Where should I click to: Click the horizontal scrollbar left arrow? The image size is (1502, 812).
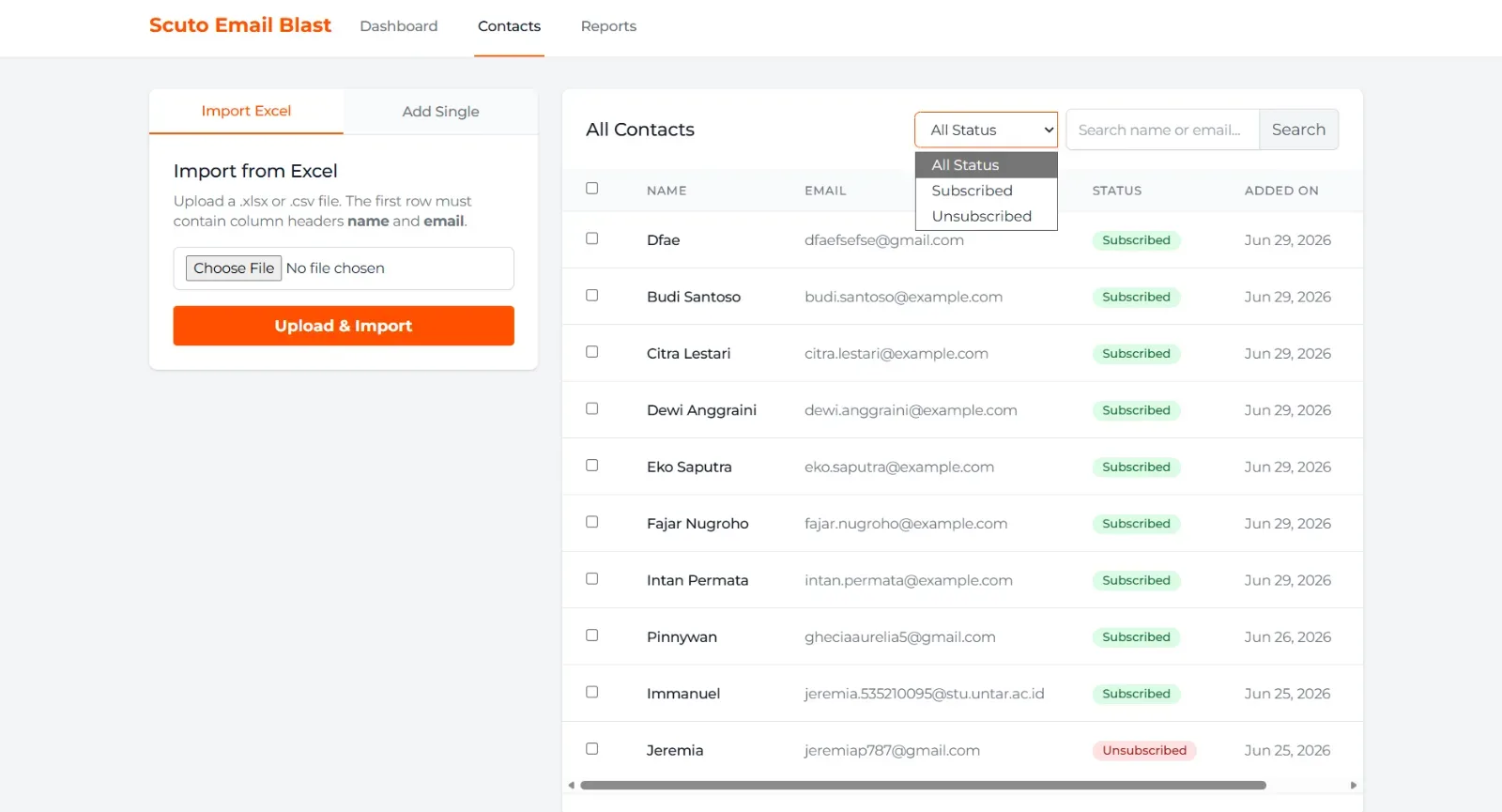[571, 786]
